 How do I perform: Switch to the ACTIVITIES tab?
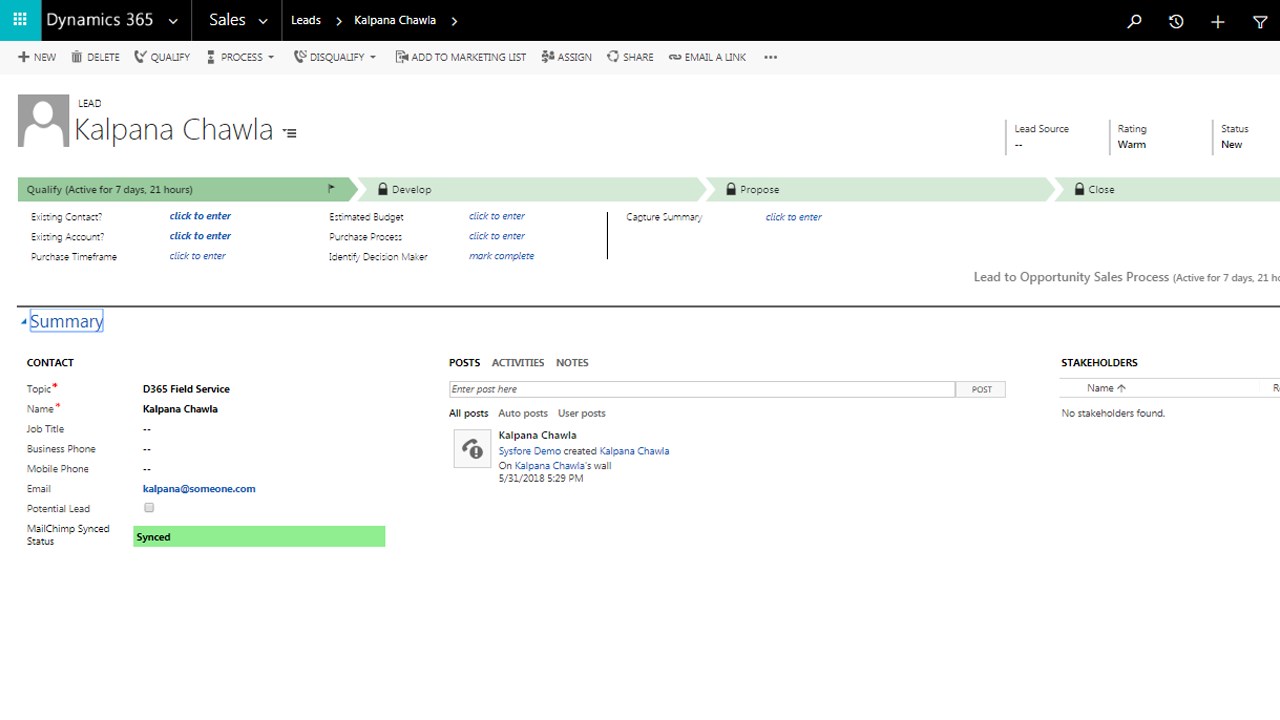tap(518, 363)
